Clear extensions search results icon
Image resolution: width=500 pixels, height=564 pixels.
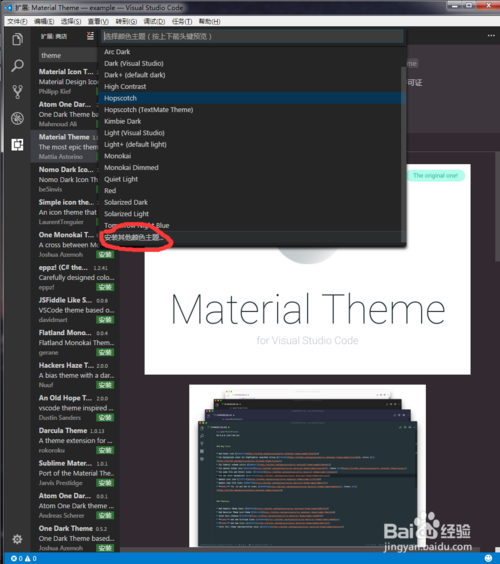point(90,36)
